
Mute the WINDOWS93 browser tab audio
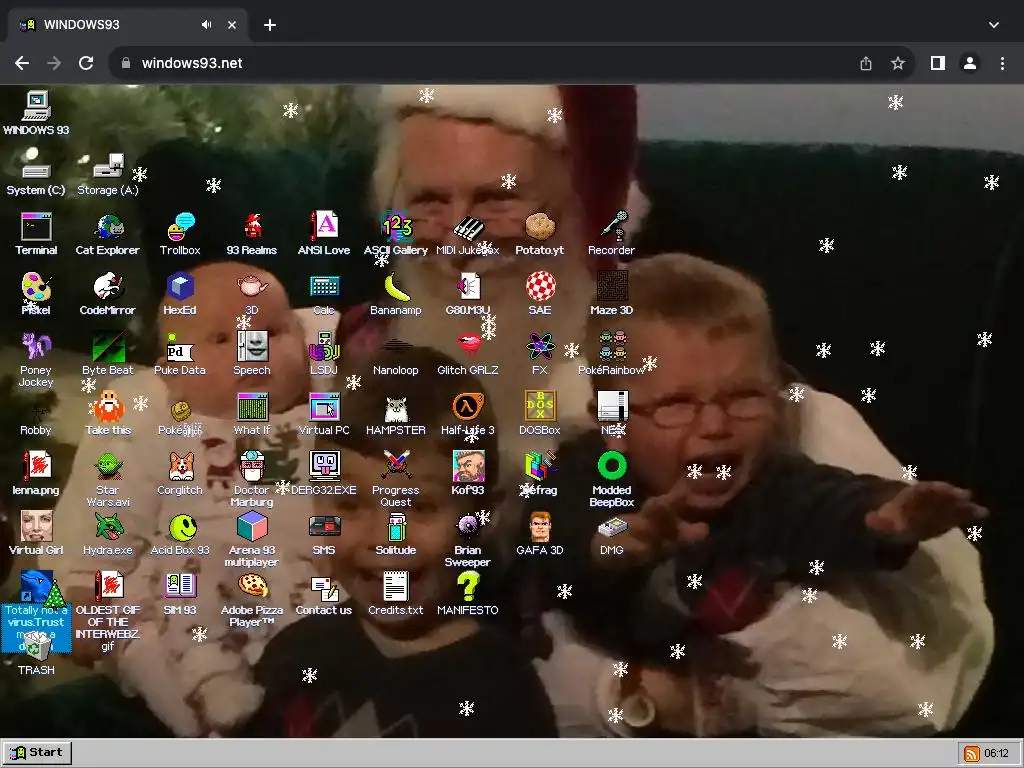pyautogui.click(x=206, y=25)
